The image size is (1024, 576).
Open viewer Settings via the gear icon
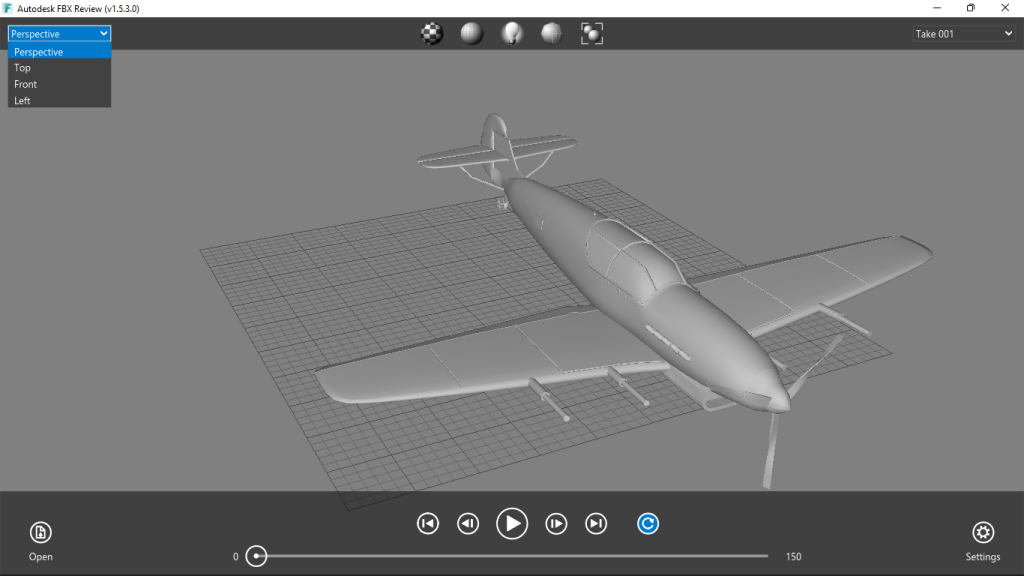(983, 533)
